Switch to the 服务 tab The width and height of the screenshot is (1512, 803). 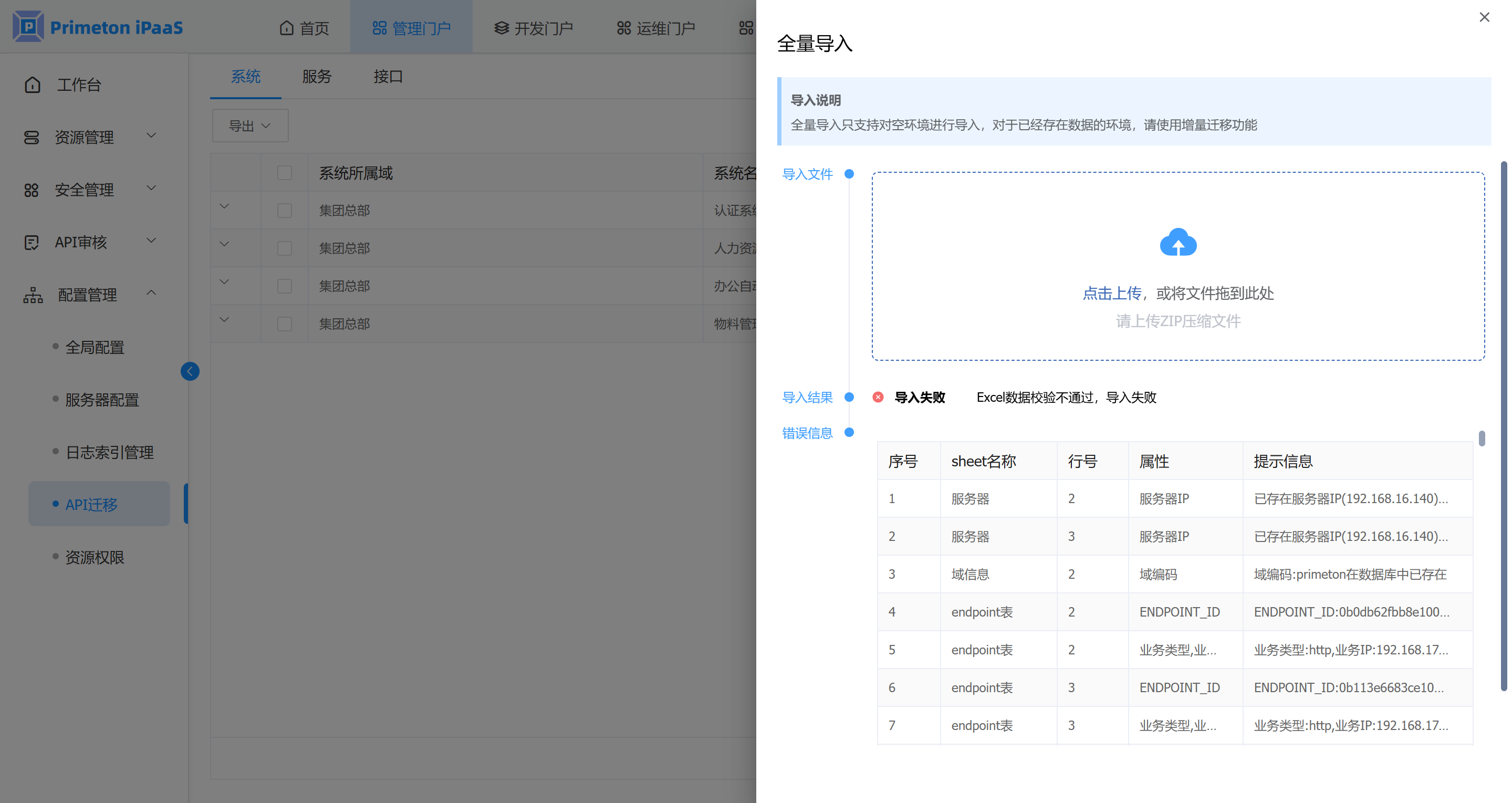click(317, 76)
